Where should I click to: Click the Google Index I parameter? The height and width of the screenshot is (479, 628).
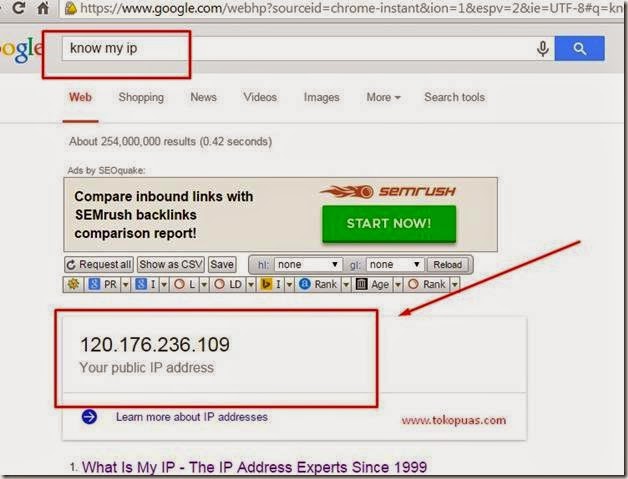[141, 284]
